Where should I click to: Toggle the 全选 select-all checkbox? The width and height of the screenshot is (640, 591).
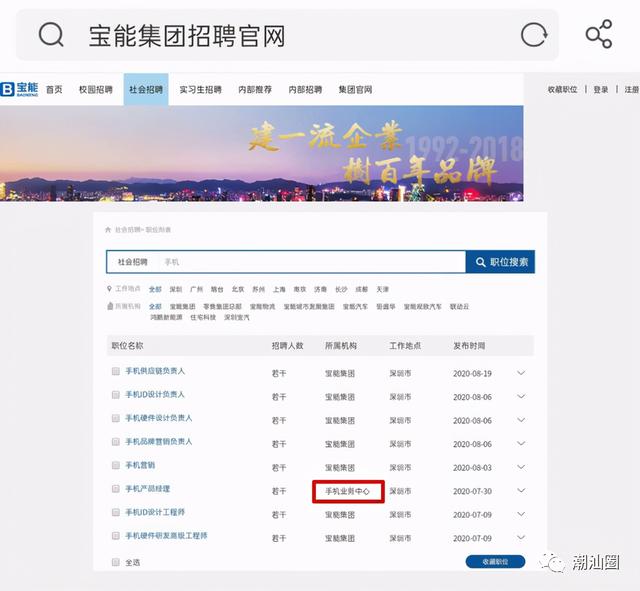(116, 562)
